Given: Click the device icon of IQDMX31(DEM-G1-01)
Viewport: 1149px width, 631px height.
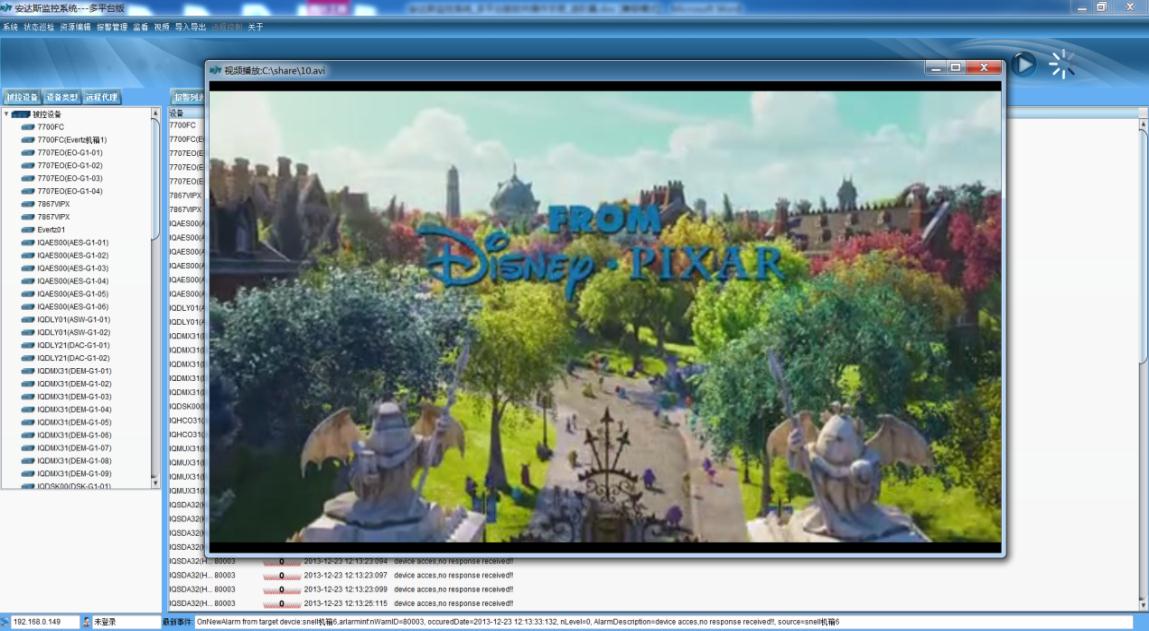Looking at the screenshot, I should click(28, 371).
